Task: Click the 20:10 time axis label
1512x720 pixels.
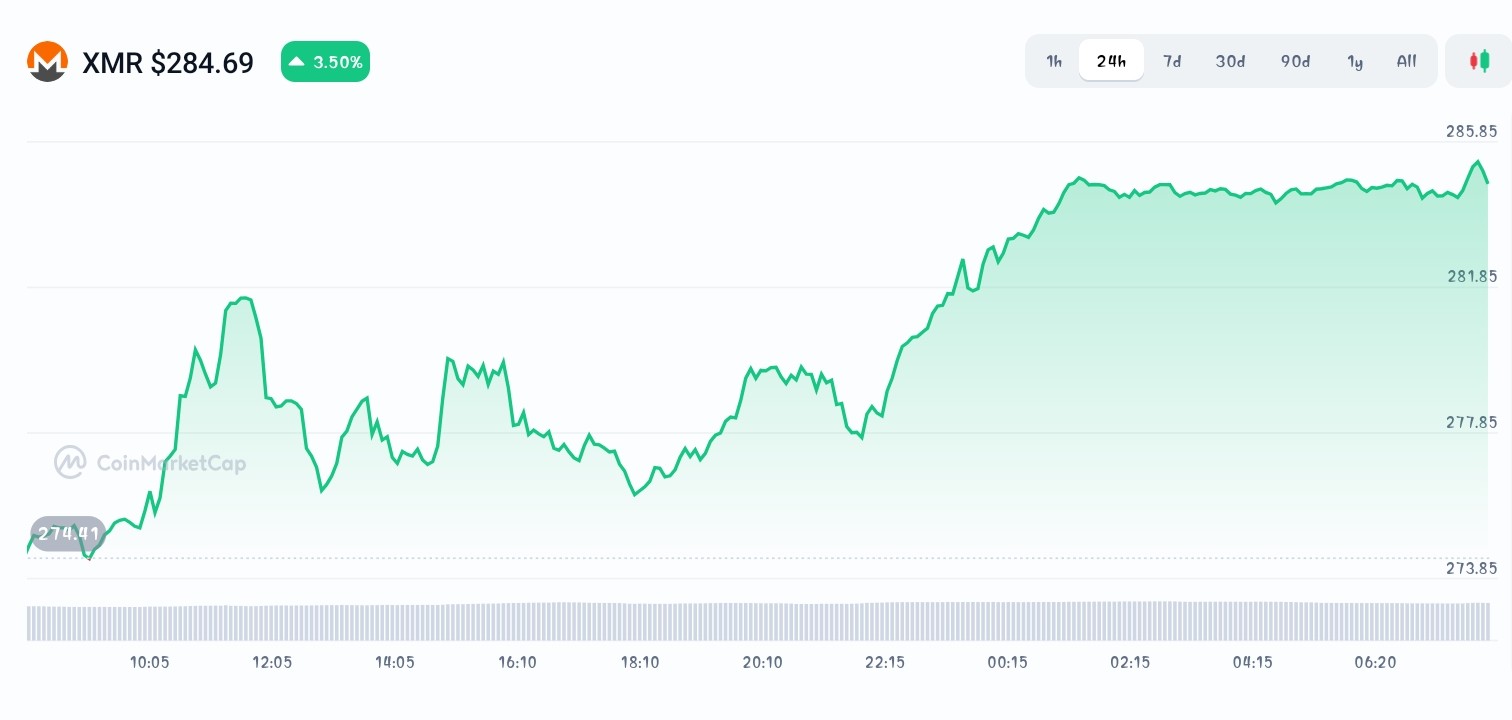Action: pos(762,662)
